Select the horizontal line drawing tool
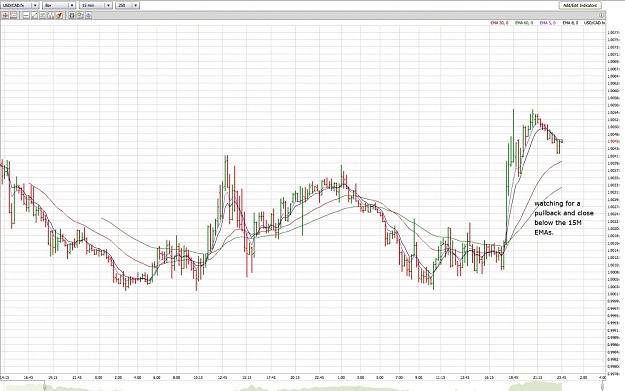 [26, 15]
